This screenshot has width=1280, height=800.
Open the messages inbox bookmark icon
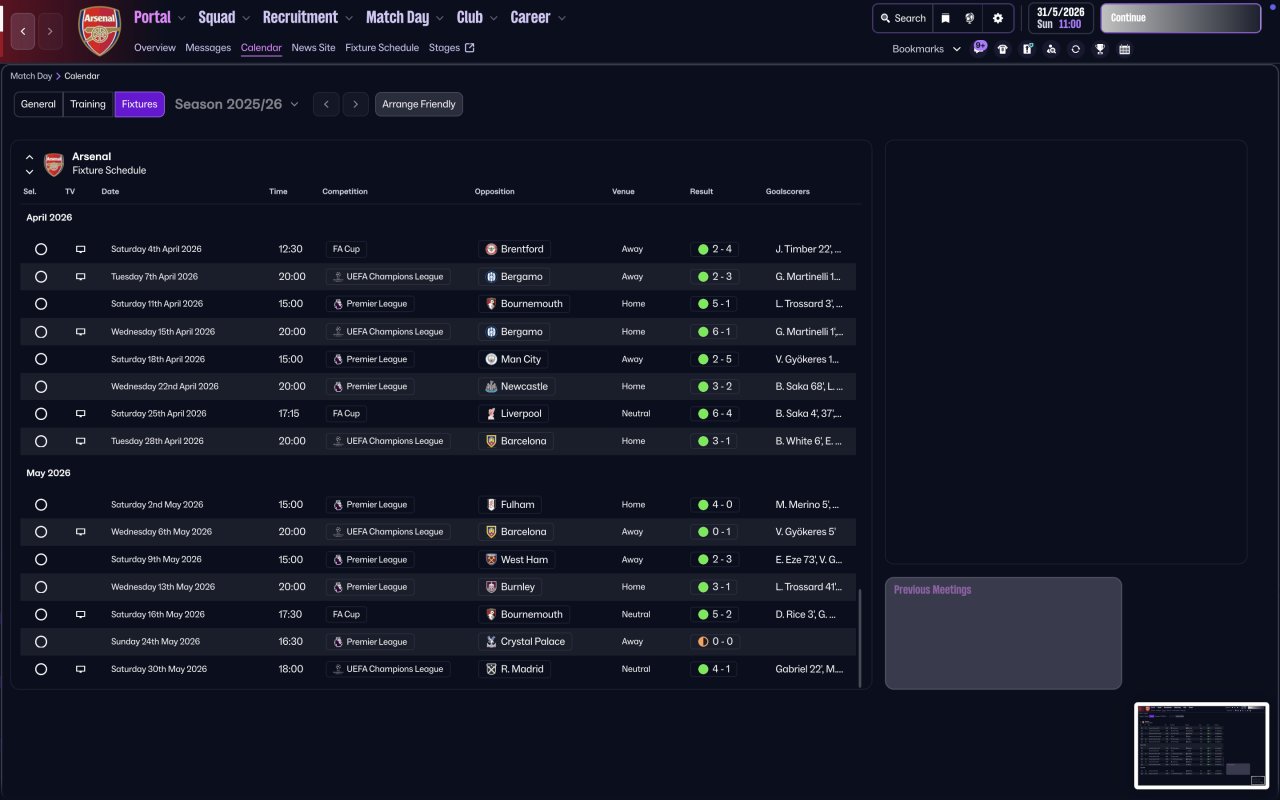click(x=980, y=47)
